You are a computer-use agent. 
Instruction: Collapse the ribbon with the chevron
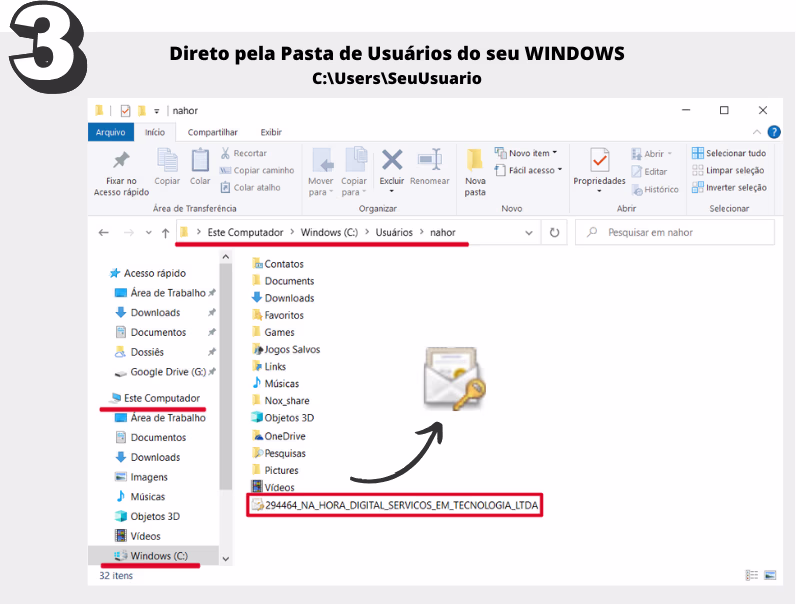(756, 132)
